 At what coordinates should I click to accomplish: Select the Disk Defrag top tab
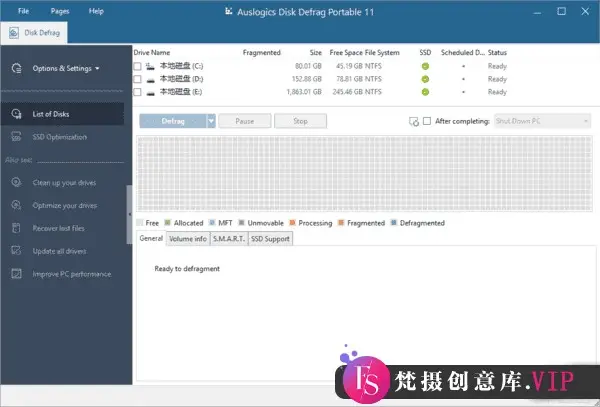tap(34, 33)
